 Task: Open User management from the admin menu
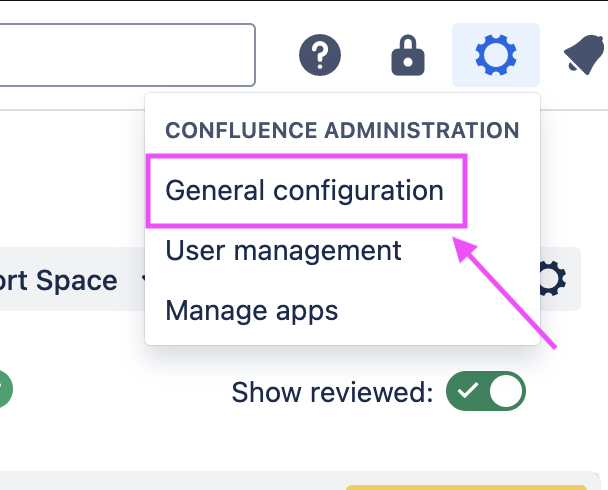click(x=283, y=249)
